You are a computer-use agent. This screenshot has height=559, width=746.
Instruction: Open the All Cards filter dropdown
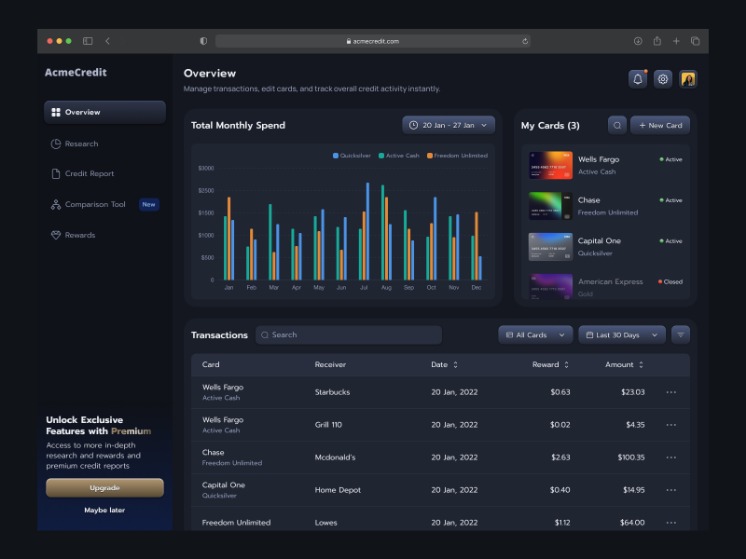pyautogui.click(x=535, y=335)
